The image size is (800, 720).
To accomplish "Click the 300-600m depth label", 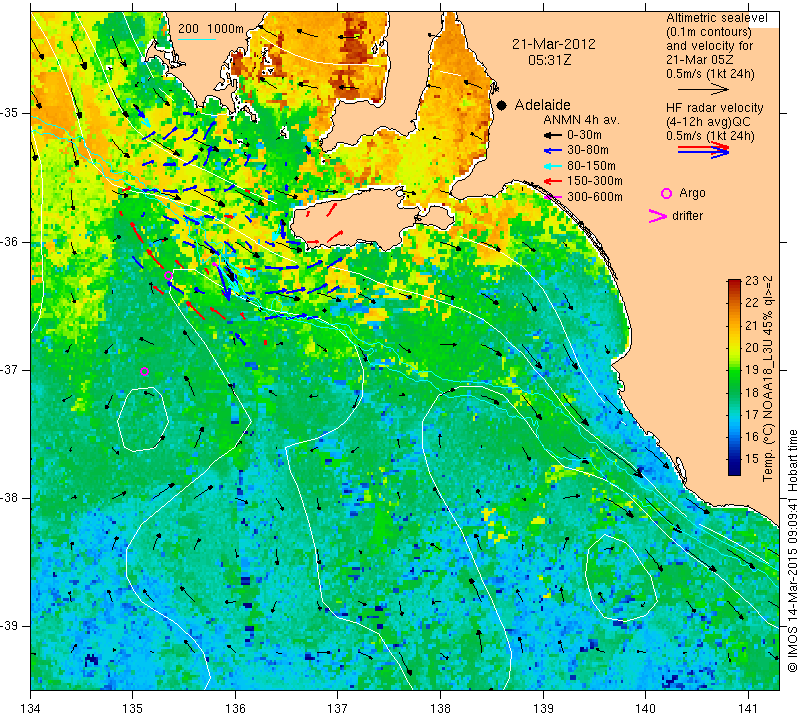I will pyautogui.click(x=595, y=197).
